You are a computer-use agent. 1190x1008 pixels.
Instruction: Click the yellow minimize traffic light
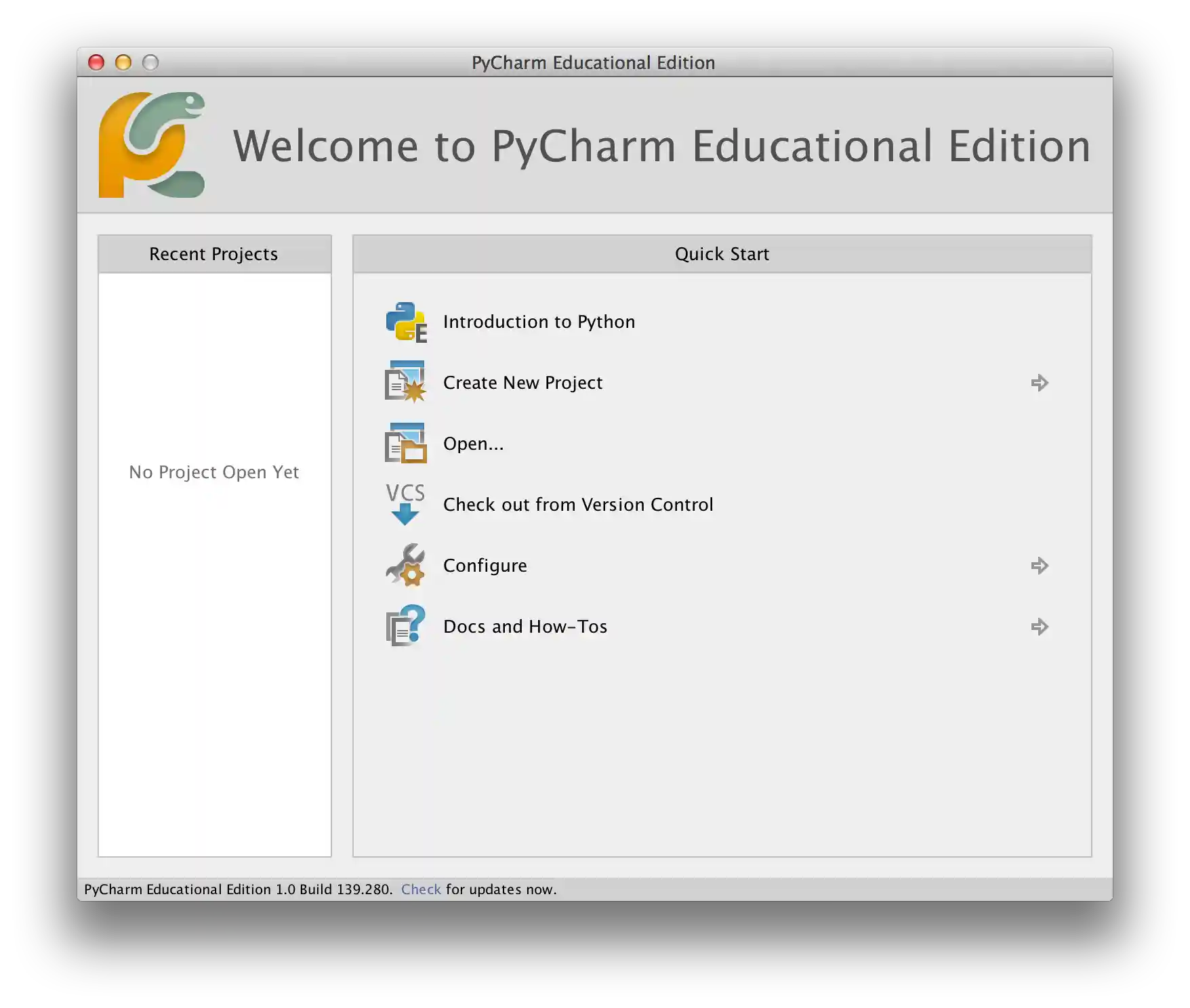(123, 62)
